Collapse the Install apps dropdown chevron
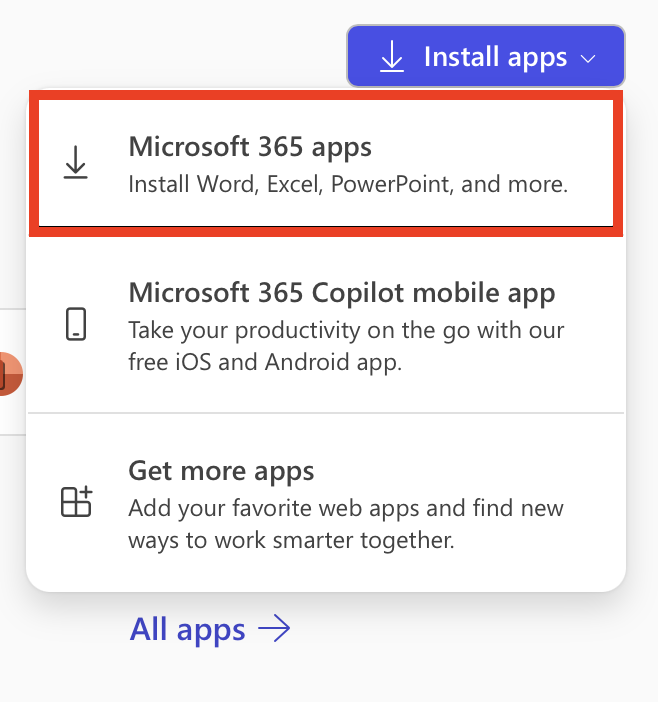This screenshot has height=702, width=658. coord(588,58)
